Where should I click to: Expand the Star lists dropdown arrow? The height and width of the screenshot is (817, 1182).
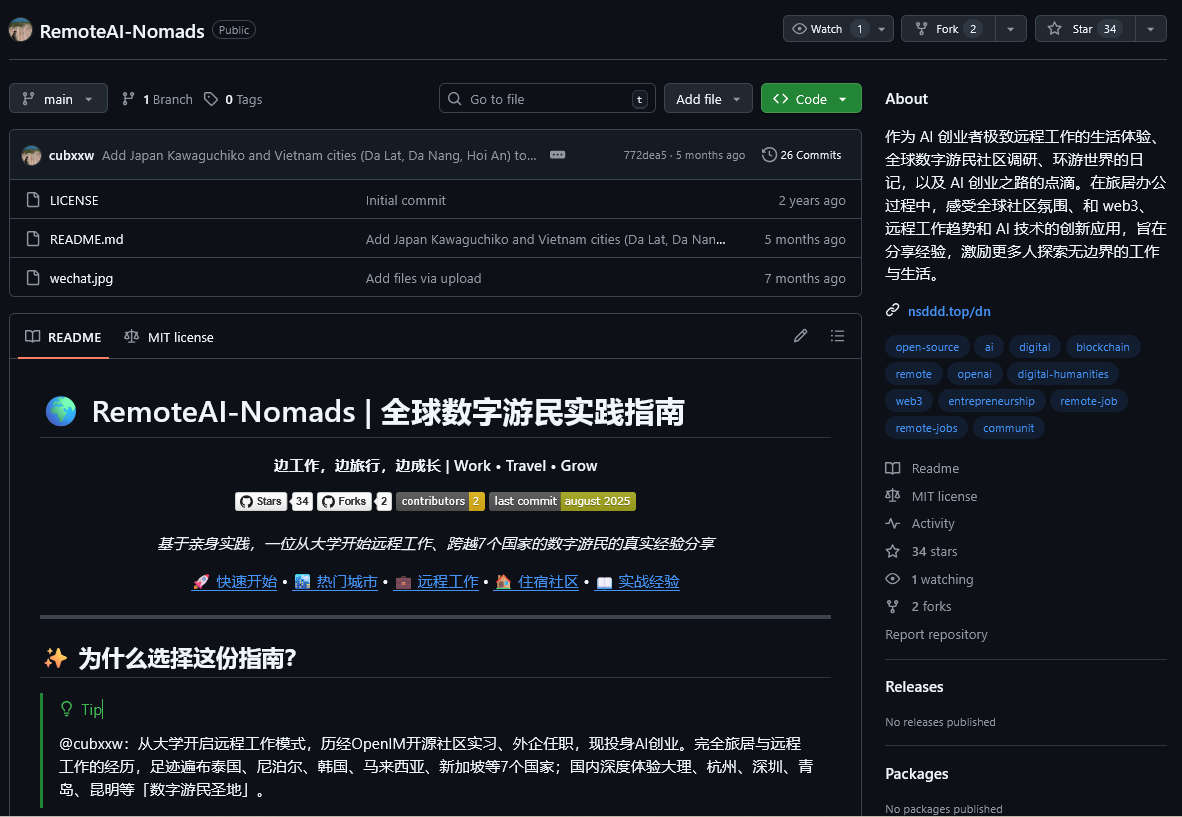click(1150, 29)
